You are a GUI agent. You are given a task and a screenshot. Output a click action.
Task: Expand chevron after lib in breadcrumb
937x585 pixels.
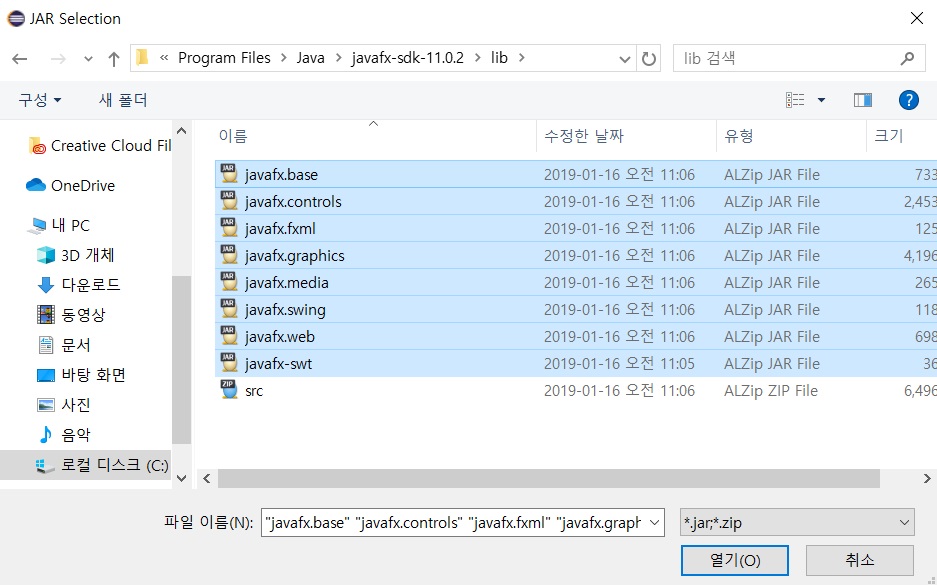[x=522, y=58]
